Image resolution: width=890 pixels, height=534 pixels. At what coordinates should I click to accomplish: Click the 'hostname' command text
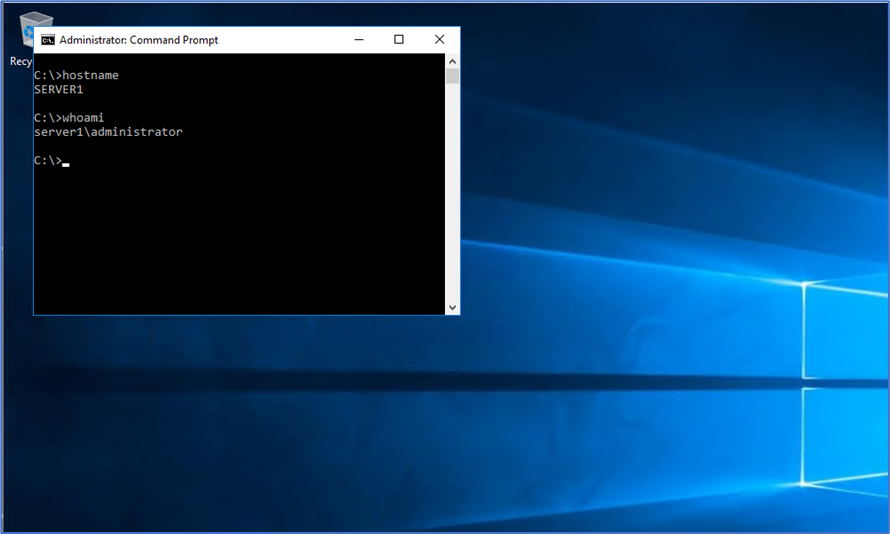(x=90, y=75)
